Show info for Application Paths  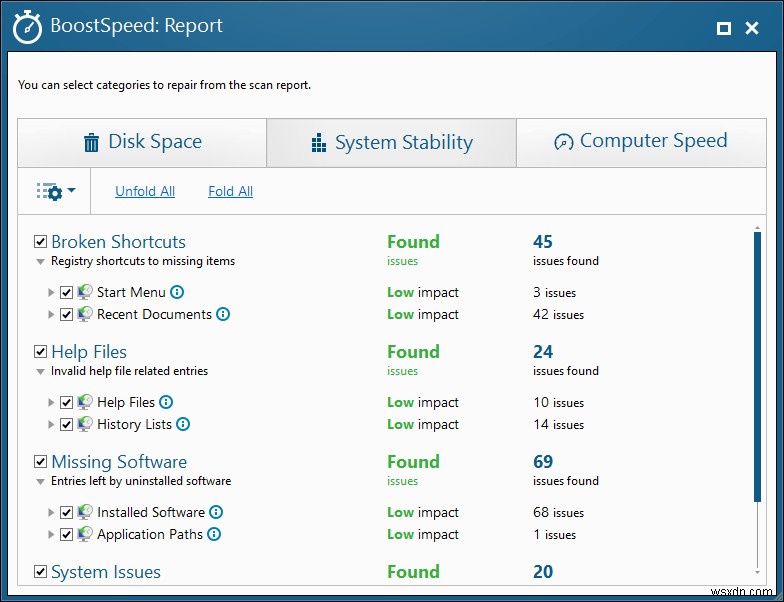point(214,534)
